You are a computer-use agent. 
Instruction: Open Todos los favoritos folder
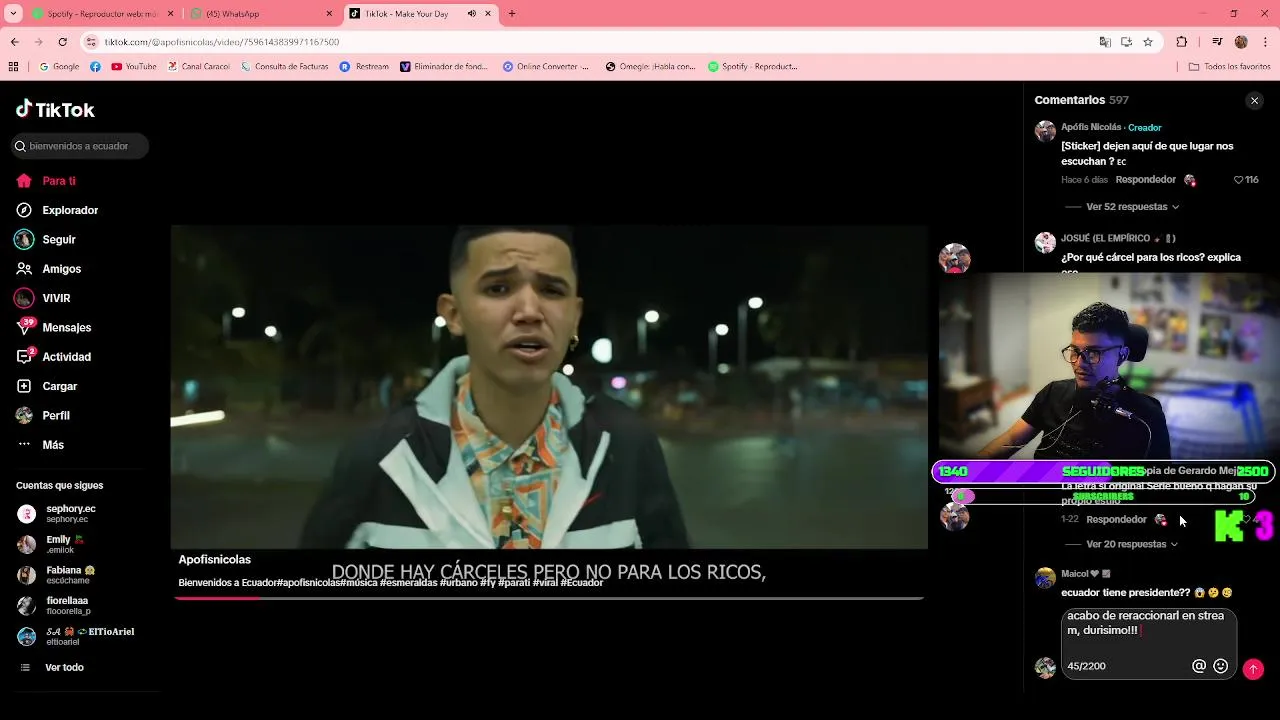point(1229,67)
